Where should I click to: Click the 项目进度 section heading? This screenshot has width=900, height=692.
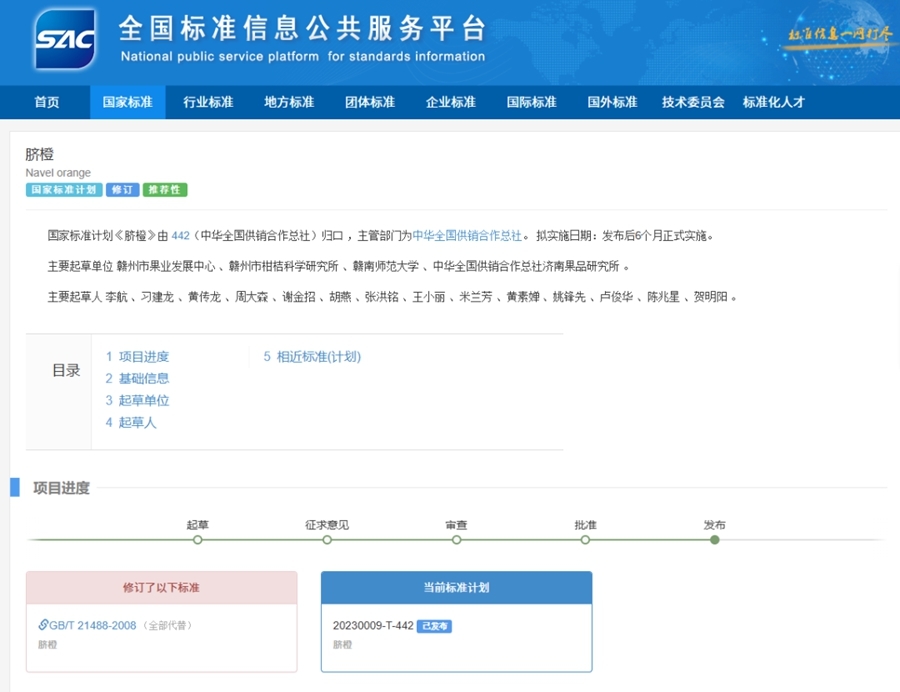click(x=61, y=488)
